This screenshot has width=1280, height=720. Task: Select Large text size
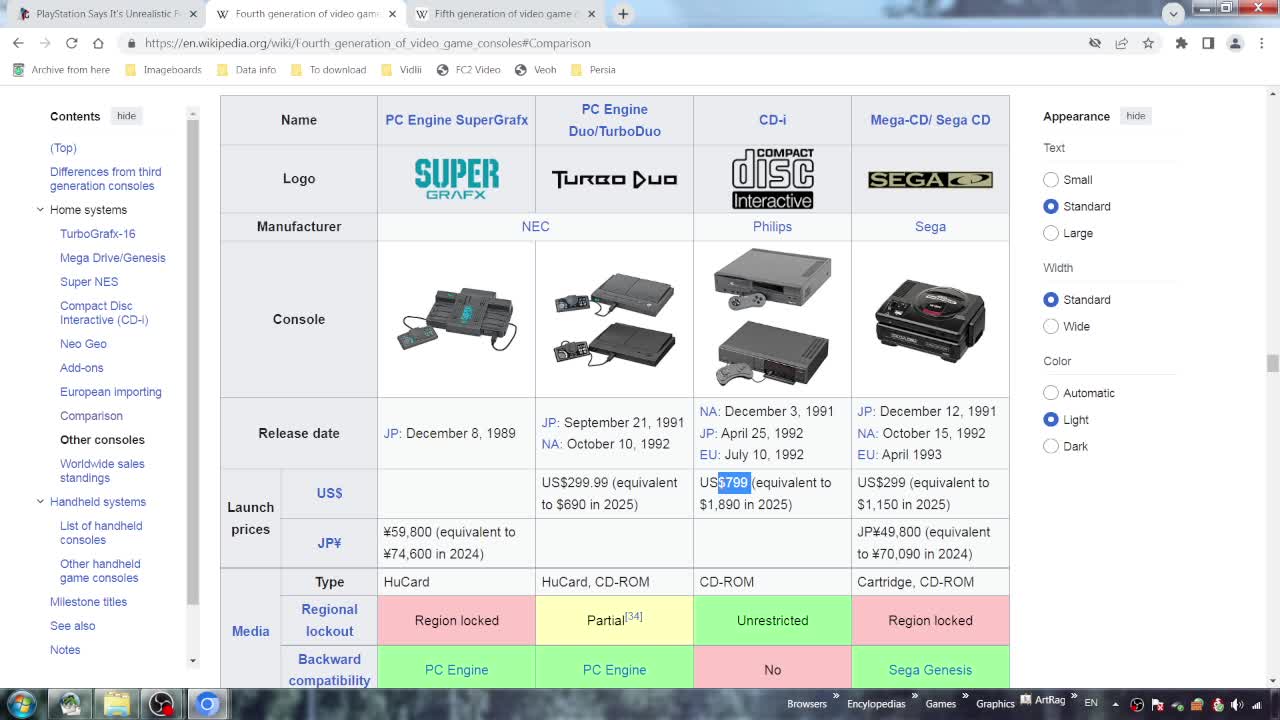pyautogui.click(x=1051, y=233)
